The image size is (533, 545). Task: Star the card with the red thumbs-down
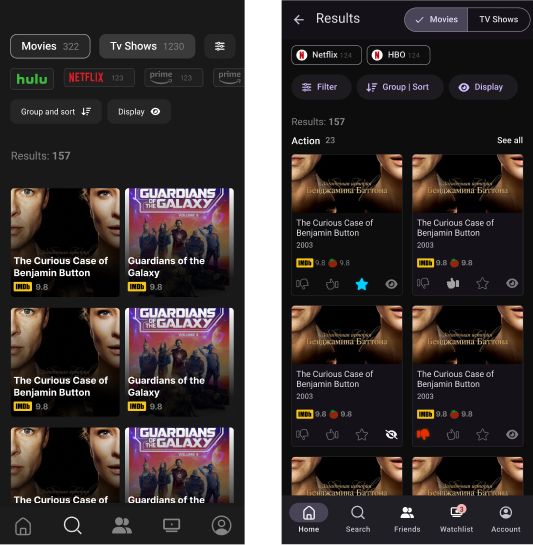click(482, 435)
